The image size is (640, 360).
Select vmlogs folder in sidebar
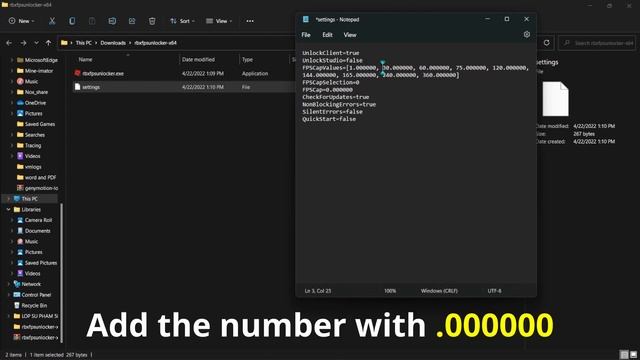tap(33, 167)
